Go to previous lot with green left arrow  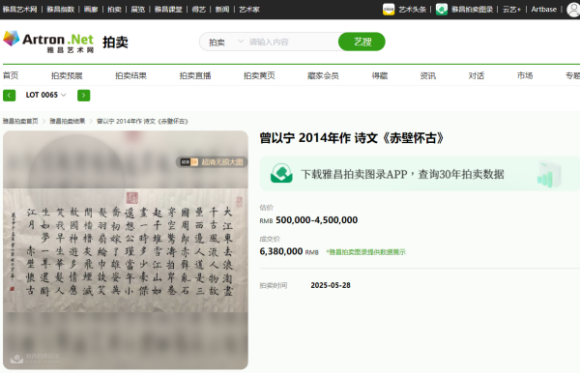[x=9, y=95]
